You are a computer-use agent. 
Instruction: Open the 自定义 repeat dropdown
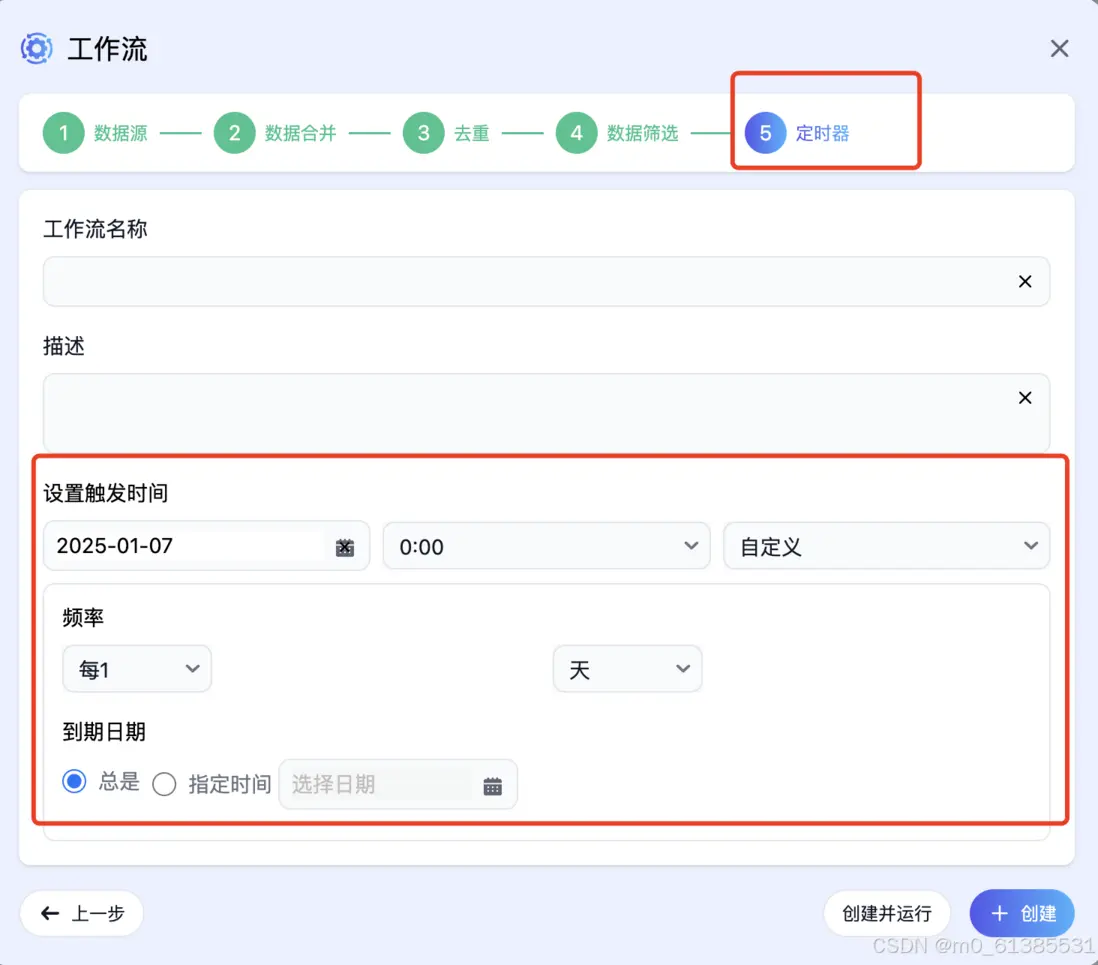click(x=886, y=546)
